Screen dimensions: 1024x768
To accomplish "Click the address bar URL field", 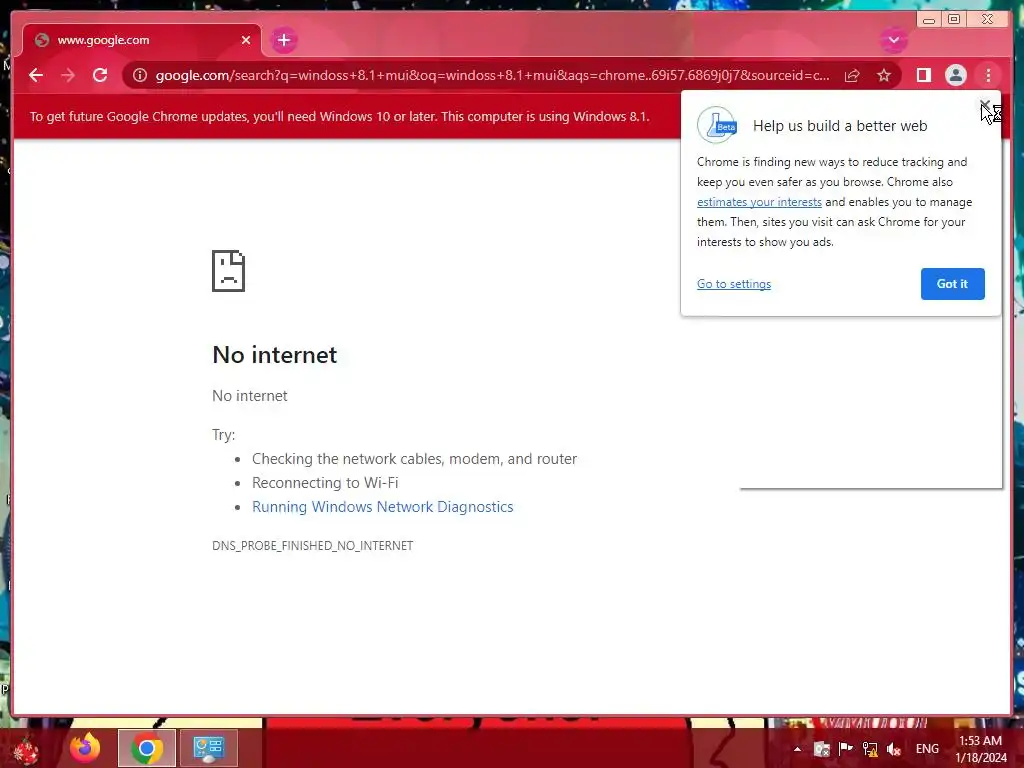I will point(492,76).
